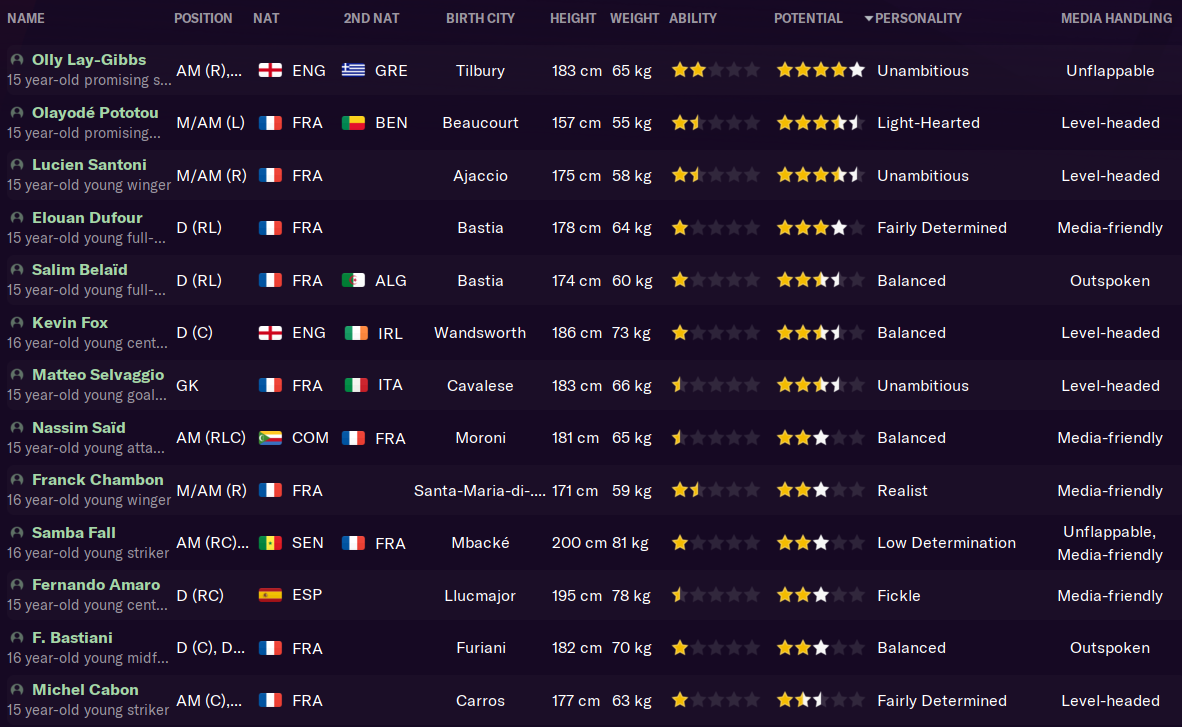Click Elouan Dufour's potential star rating
Screen dimensions: 1182x727
coord(820,228)
